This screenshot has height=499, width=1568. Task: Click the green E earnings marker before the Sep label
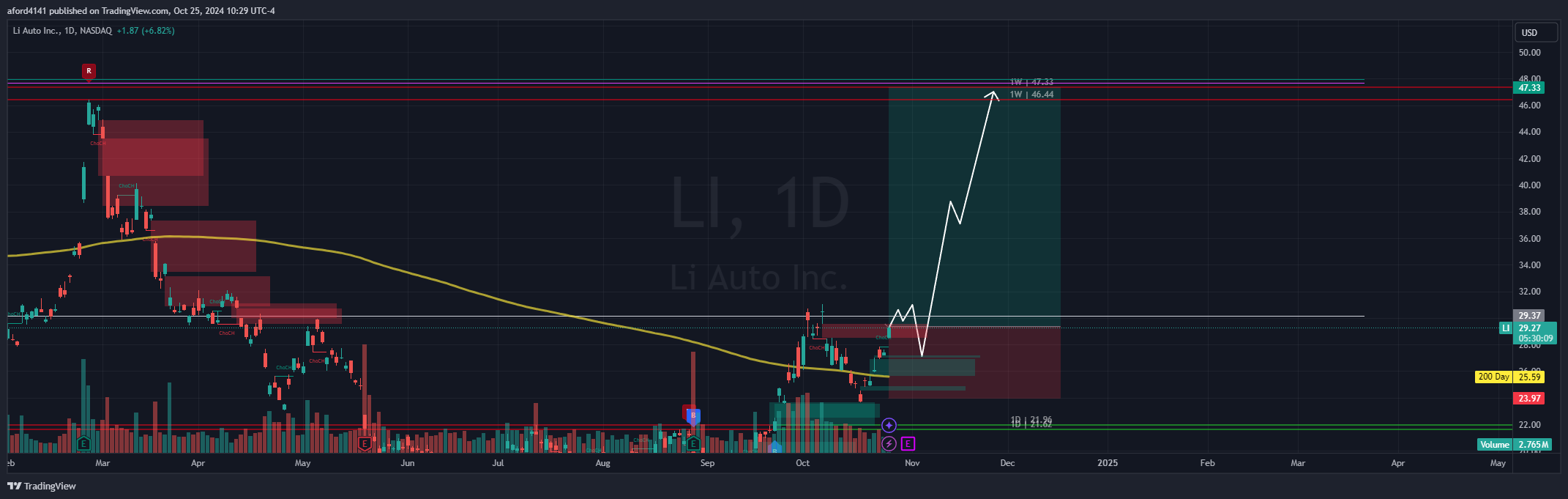(x=692, y=443)
